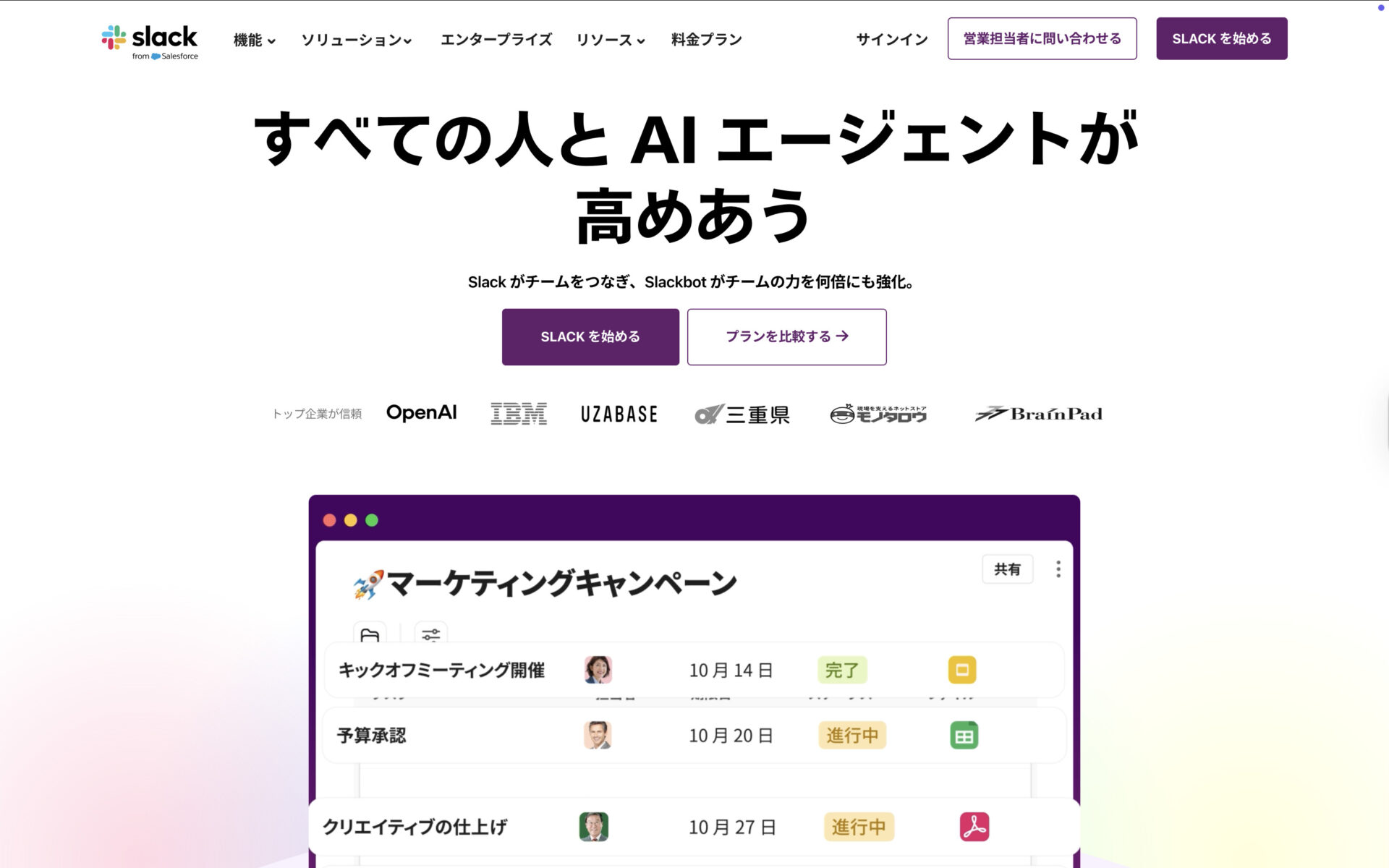Click the BrainPad logo
The width and height of the screenshot is (1389, 868).
[1039, 414]
